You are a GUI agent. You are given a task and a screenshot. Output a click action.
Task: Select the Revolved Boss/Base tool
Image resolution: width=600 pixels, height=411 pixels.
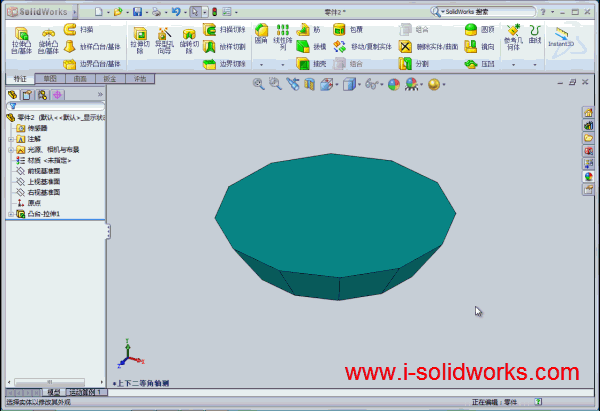[48, 40]
